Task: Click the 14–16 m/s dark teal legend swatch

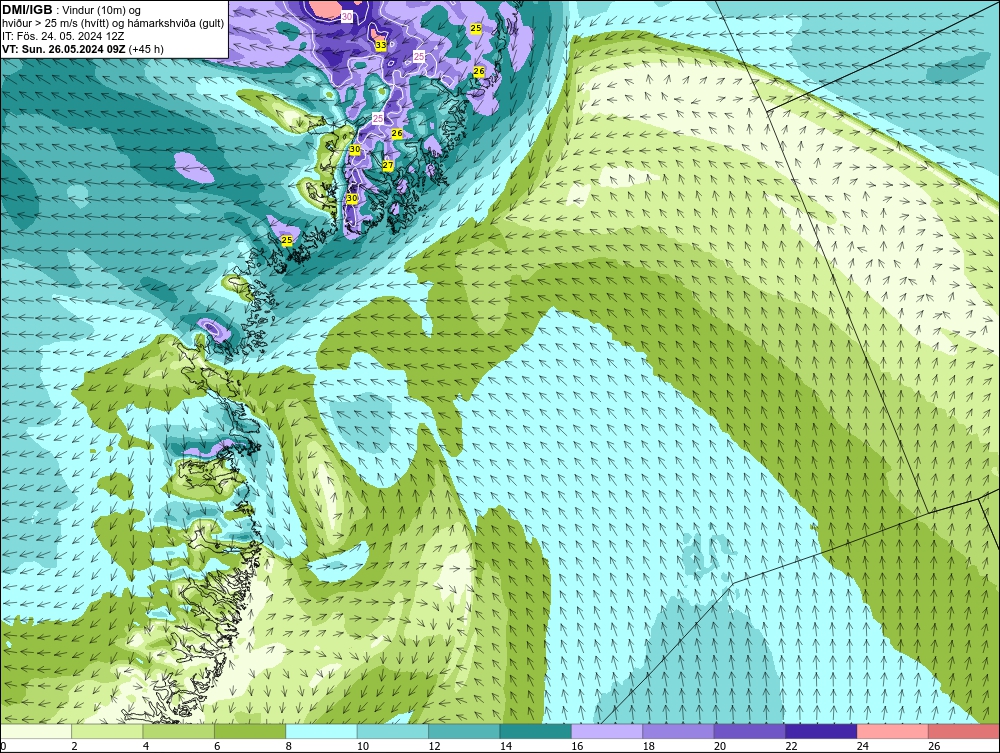Action: (x=536, y=731)
